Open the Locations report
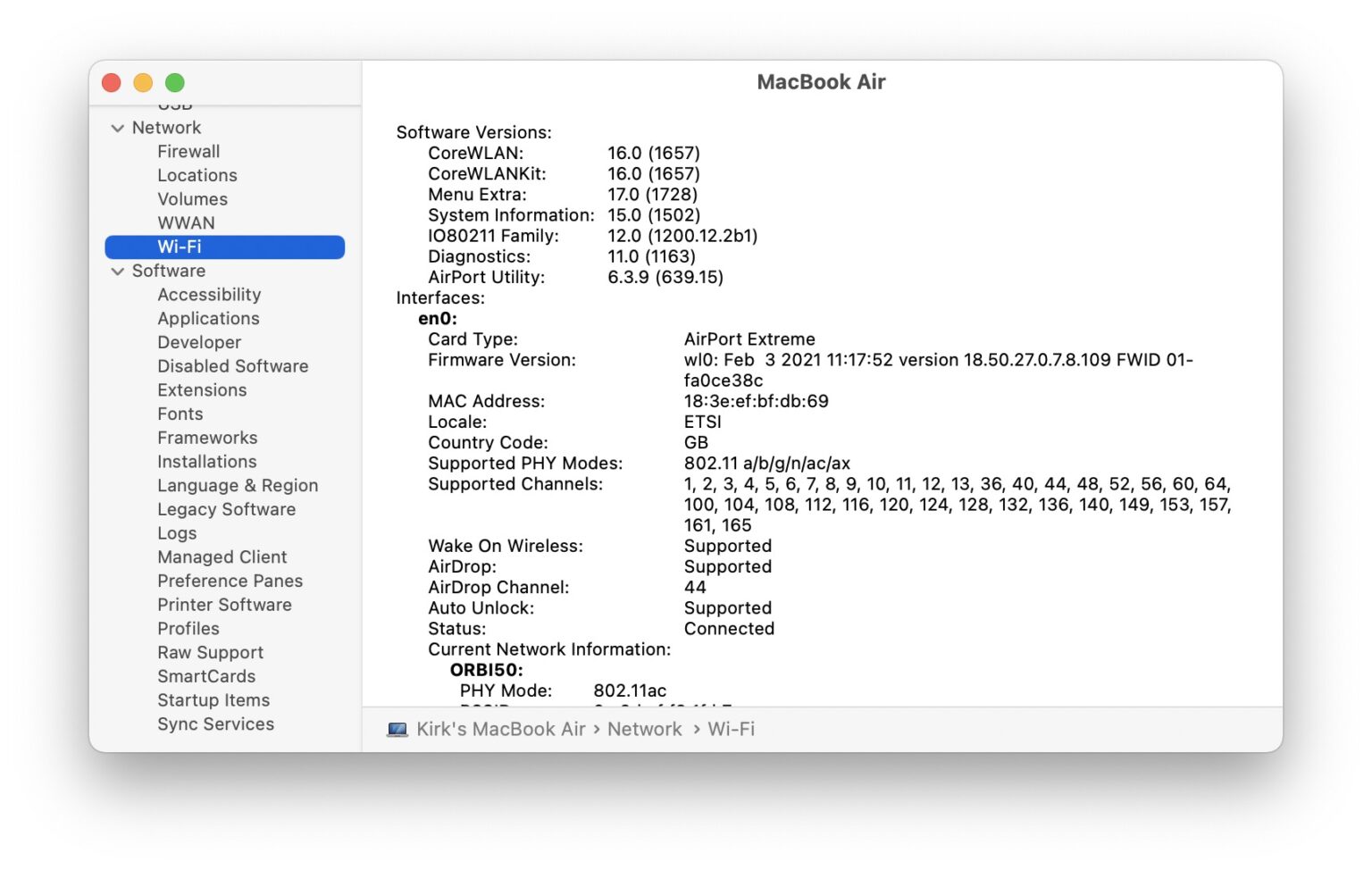Viewport: 1372px width, 870px height. 197,175
